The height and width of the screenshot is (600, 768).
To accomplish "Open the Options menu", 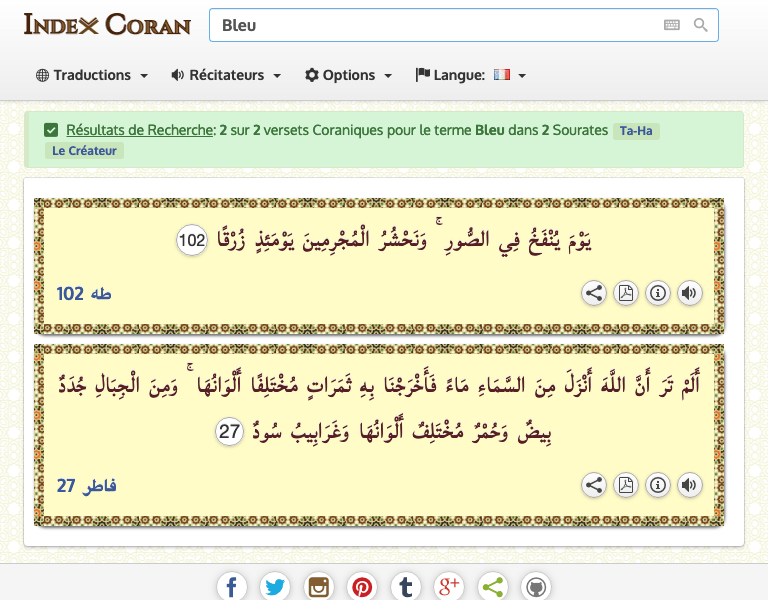I will pos(348,75).
